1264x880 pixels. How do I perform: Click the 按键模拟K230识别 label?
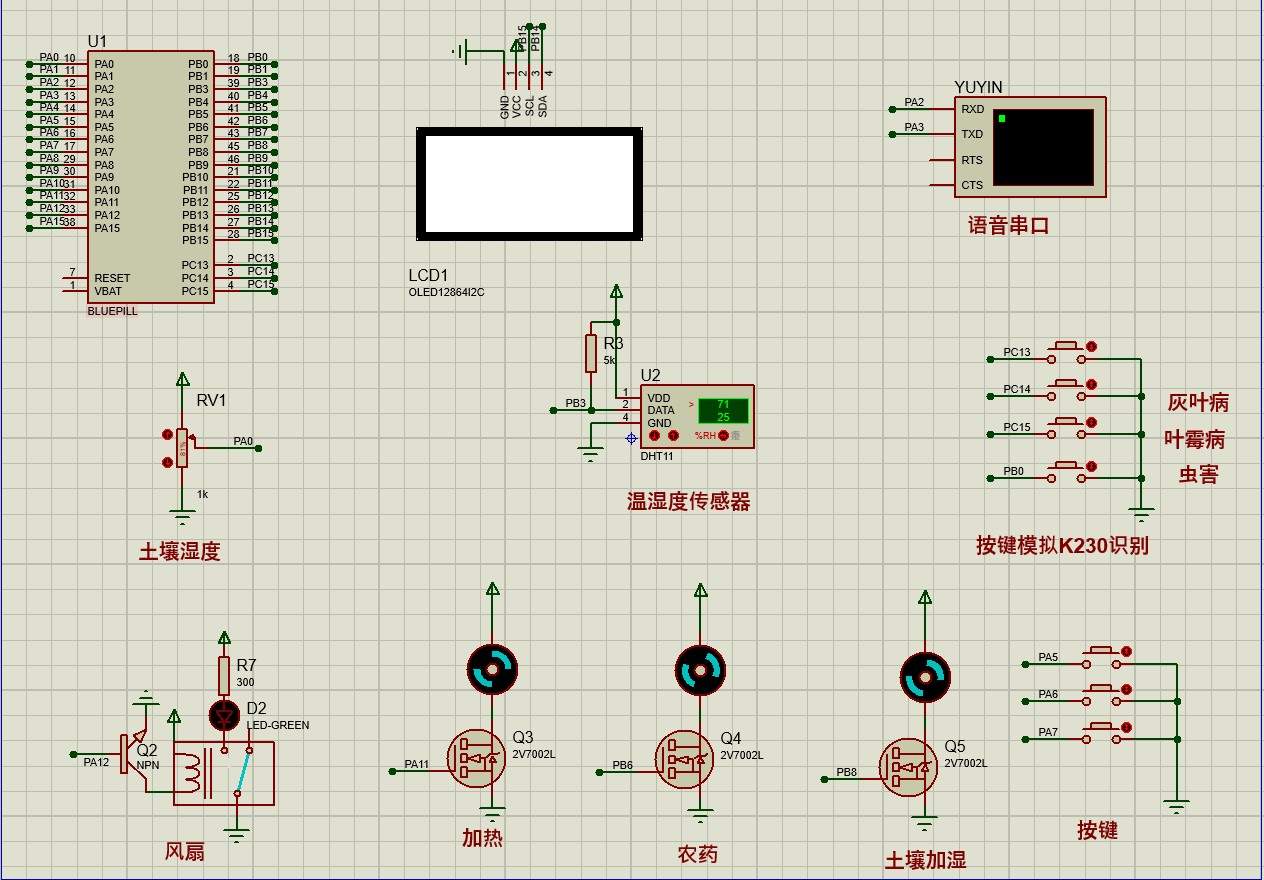[1062, 545]
